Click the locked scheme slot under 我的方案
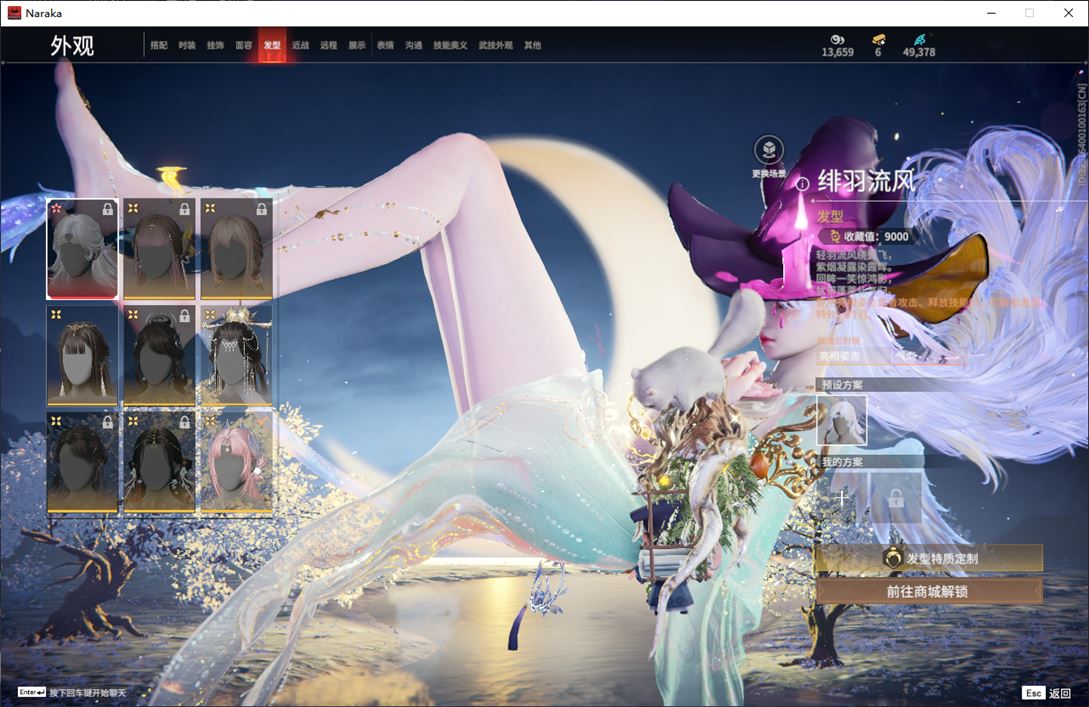The height and width of the screenshot is (707, 1089). [896, 497]
